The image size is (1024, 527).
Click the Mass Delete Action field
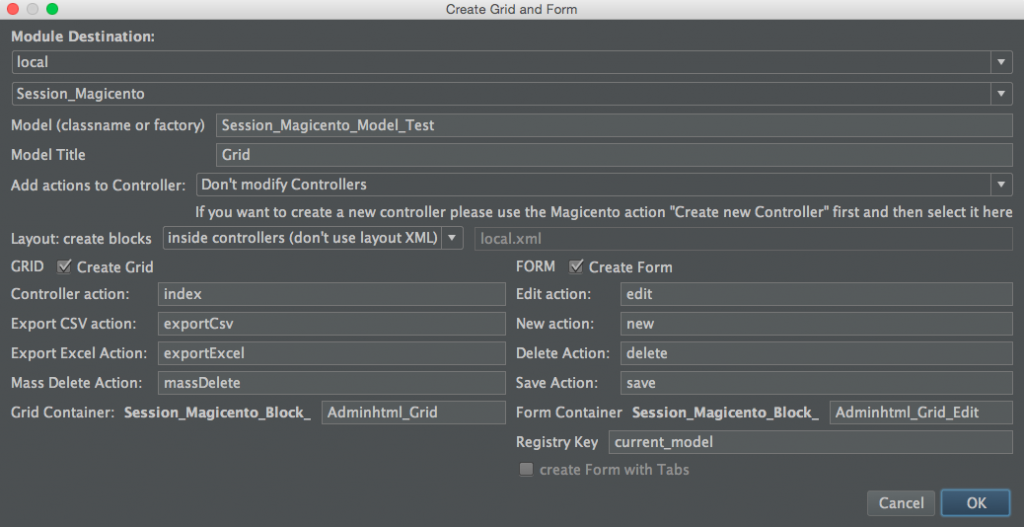(332, 383)
